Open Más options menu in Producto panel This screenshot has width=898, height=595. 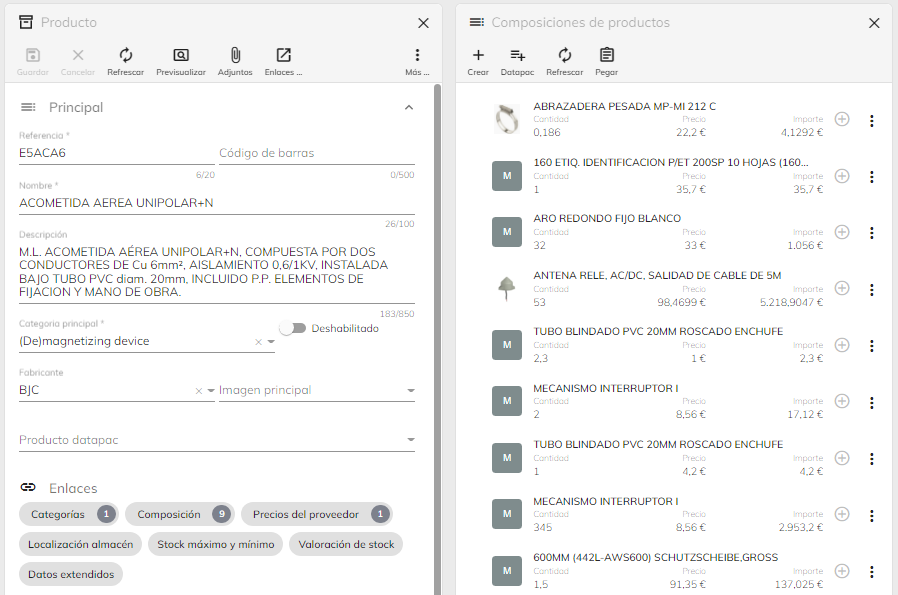[x=417, y=56]
